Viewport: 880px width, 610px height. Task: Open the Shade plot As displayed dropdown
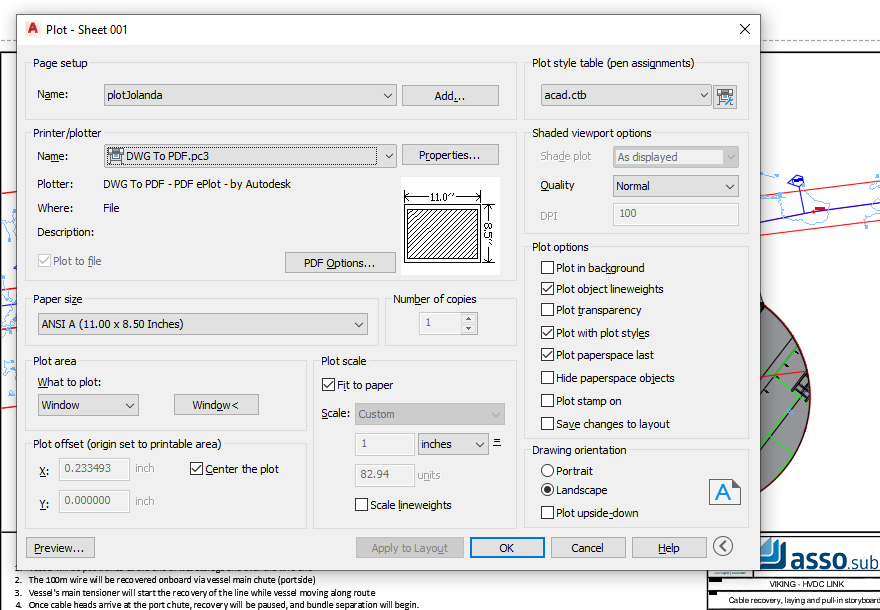point(676,157)
